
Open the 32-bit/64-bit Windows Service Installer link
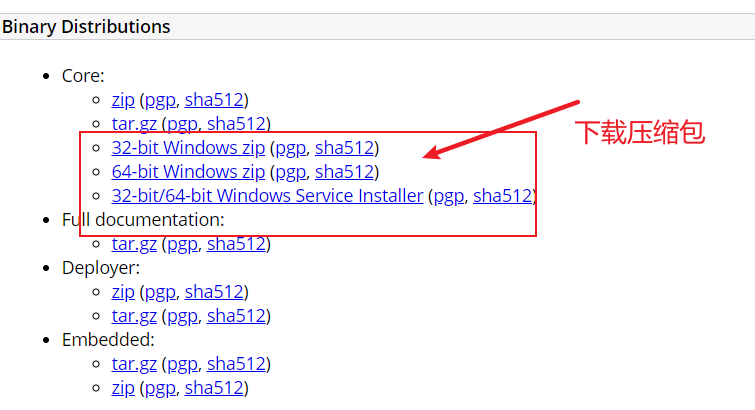pos(267,196)
